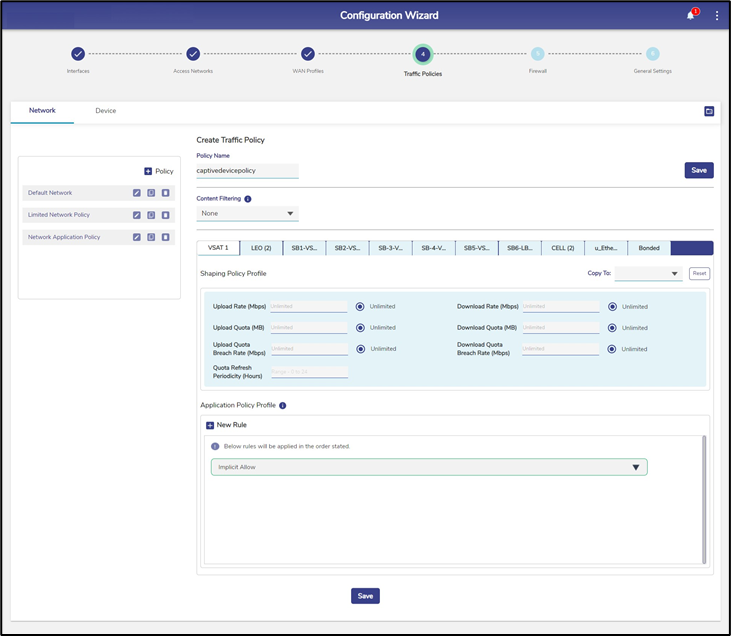Add a new policy with plus icon
The height and width of the screenshot is (636, 731).
(148, 171)
